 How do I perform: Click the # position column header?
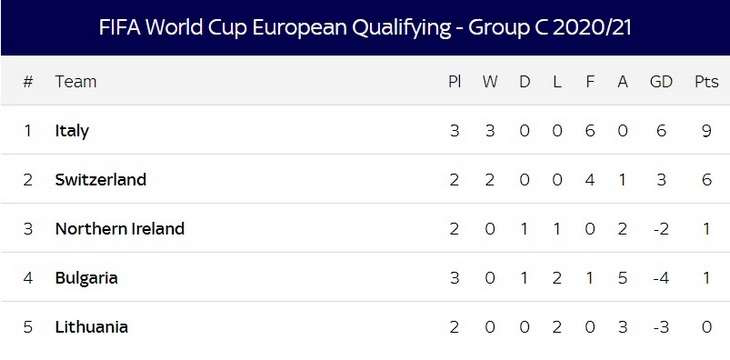pyautogui.click(x=28, y=82)
